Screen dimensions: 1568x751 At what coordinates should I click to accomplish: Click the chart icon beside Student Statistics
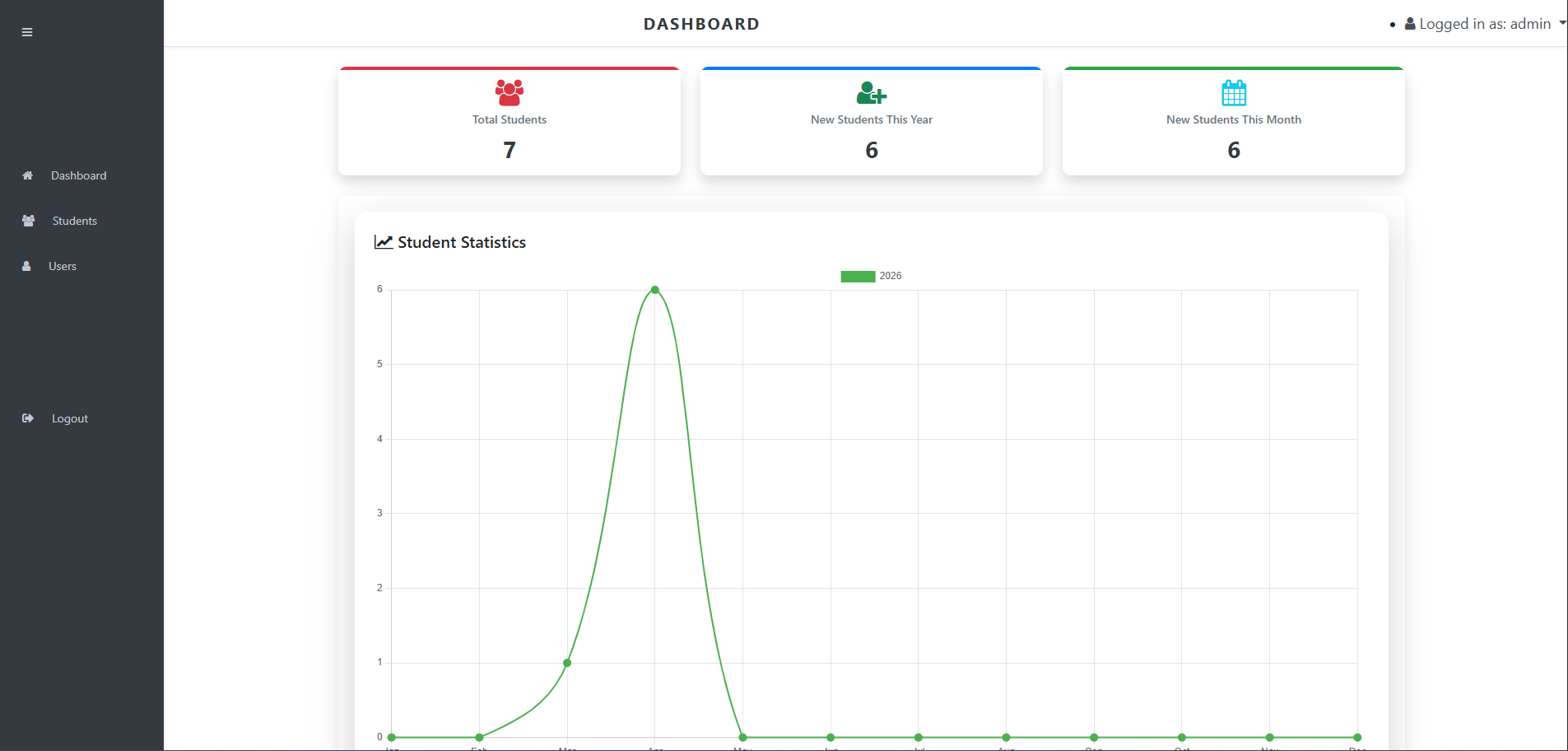coord(383,242)
